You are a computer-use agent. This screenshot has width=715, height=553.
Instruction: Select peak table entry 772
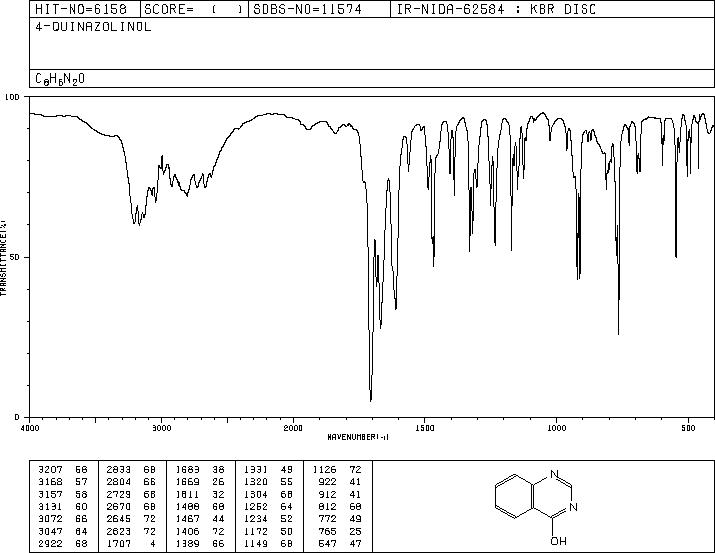click(340, 519)
